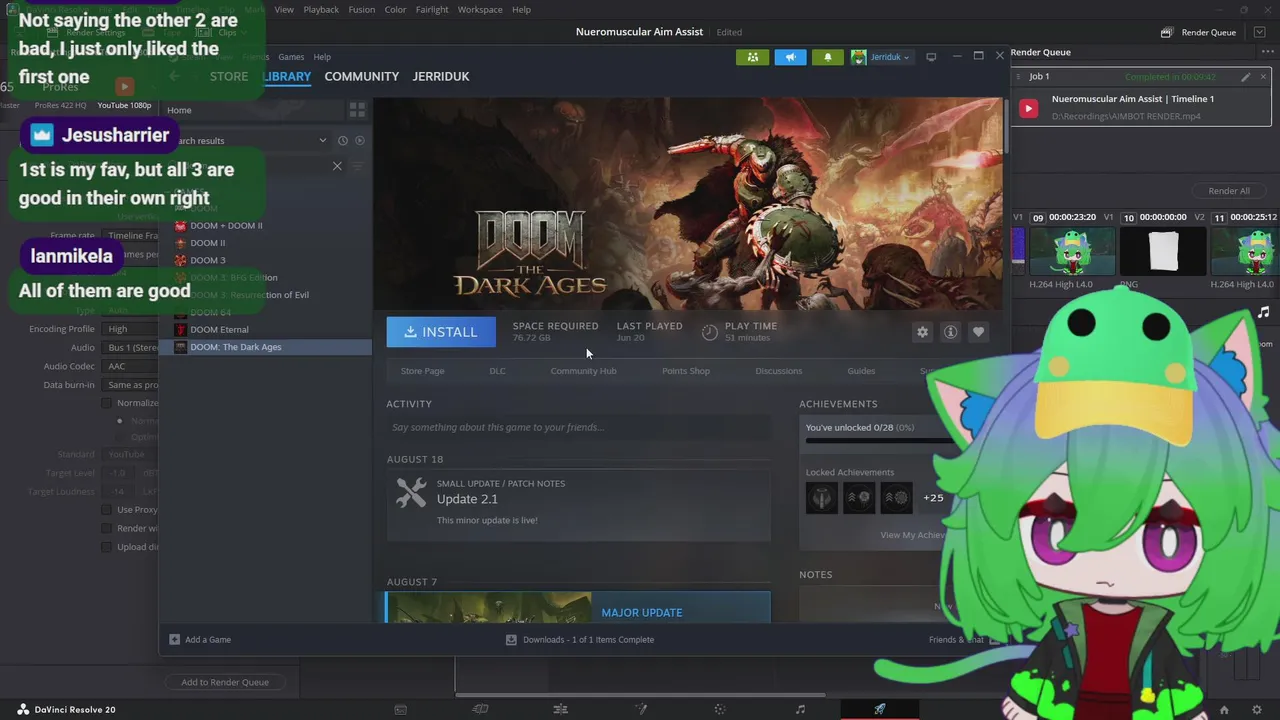
Task: Open DaVinci Resolve Color menu
Action: click(x=396, y=10)
